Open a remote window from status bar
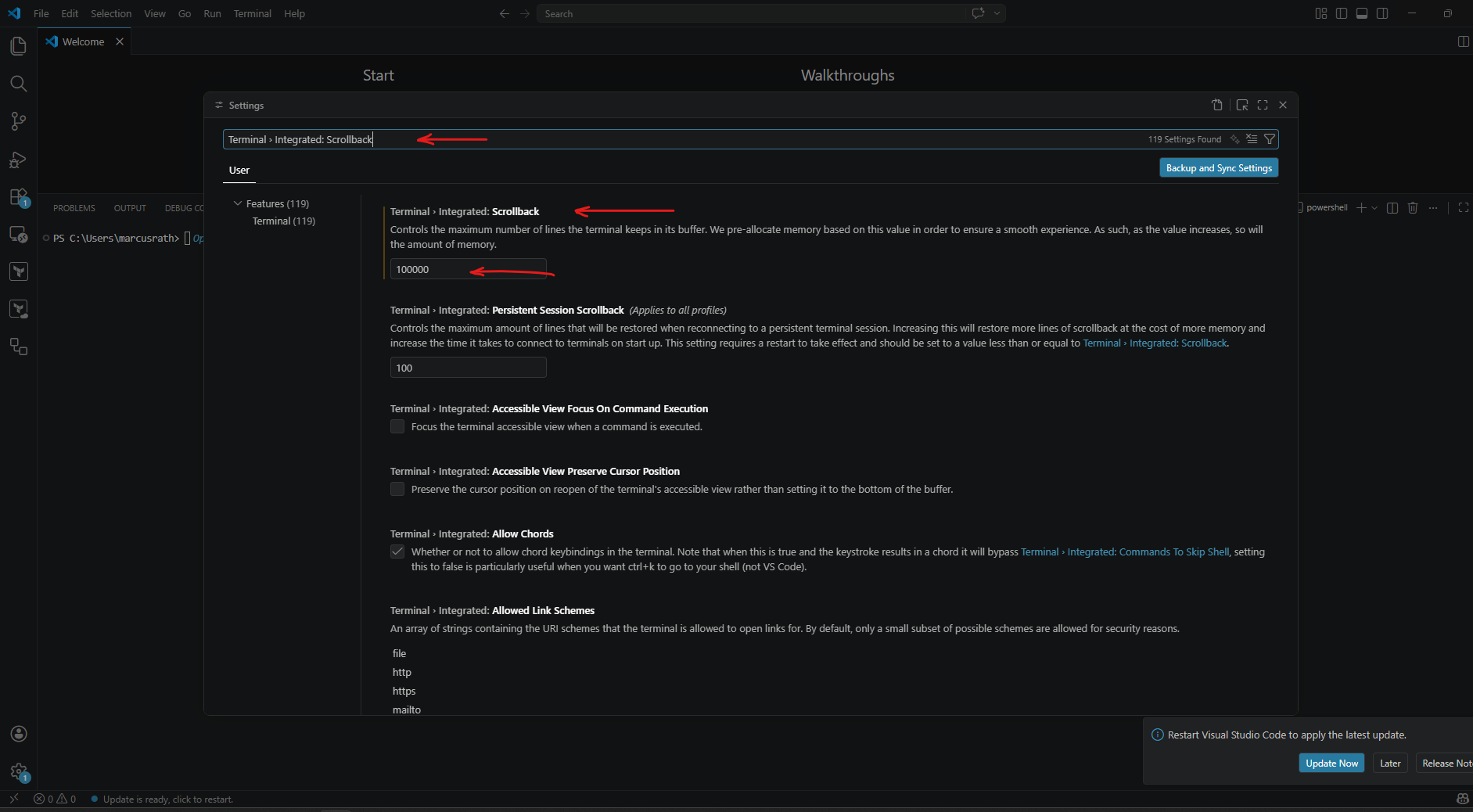This screenshot has height=812, width=1473. 13,799
